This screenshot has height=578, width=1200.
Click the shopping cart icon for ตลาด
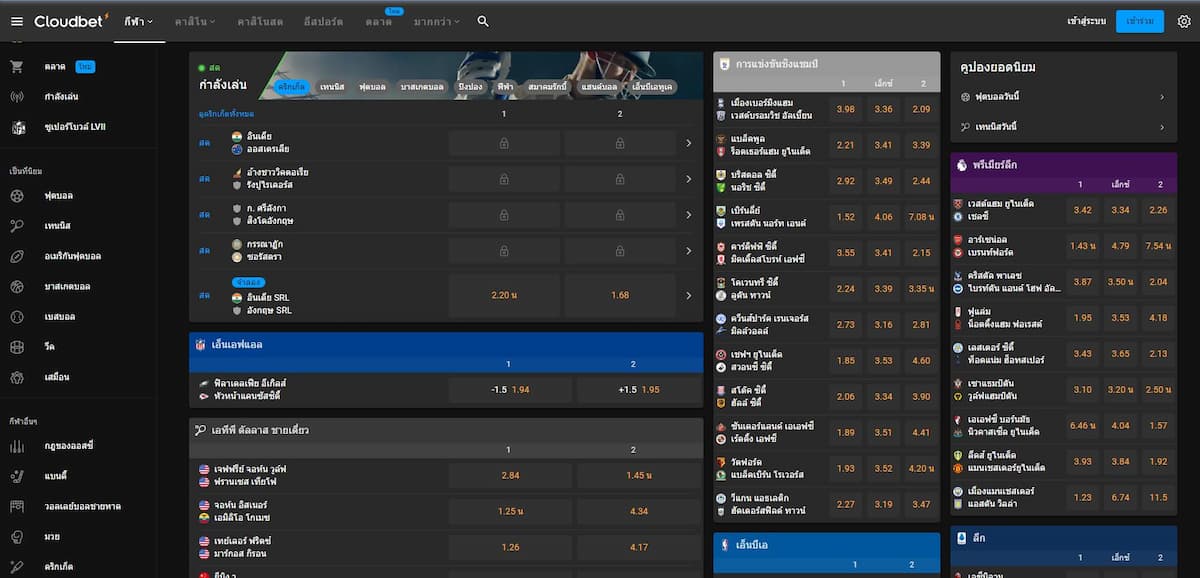(x=17, y=67)
